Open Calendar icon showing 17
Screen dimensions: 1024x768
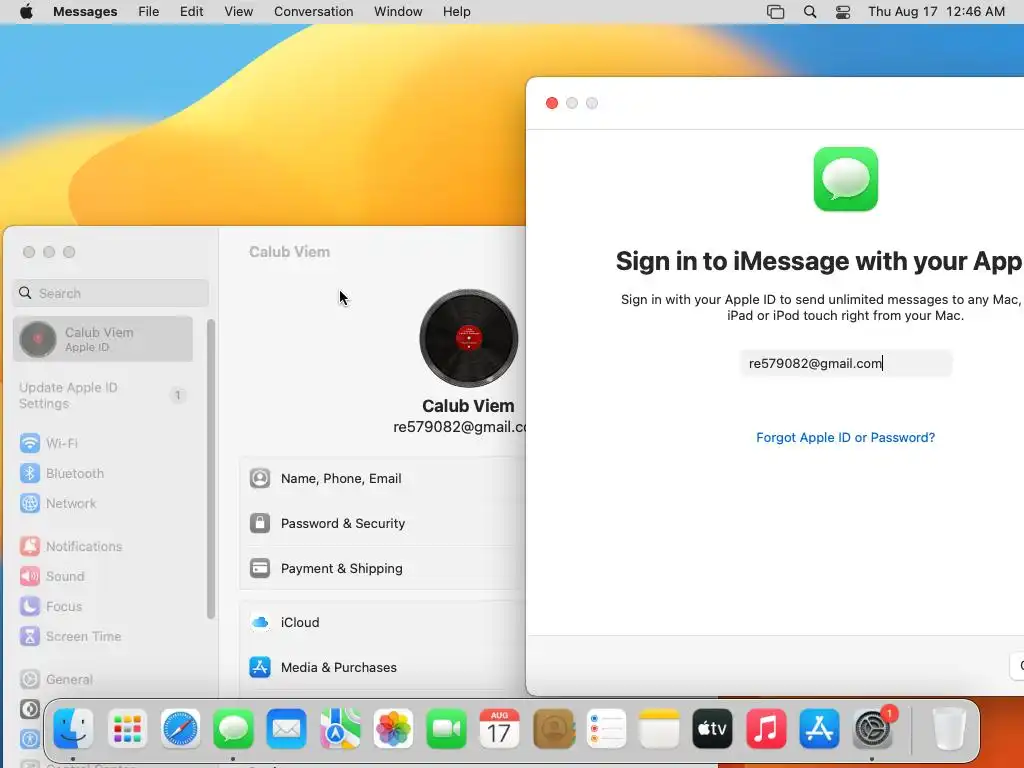(500, 728)
